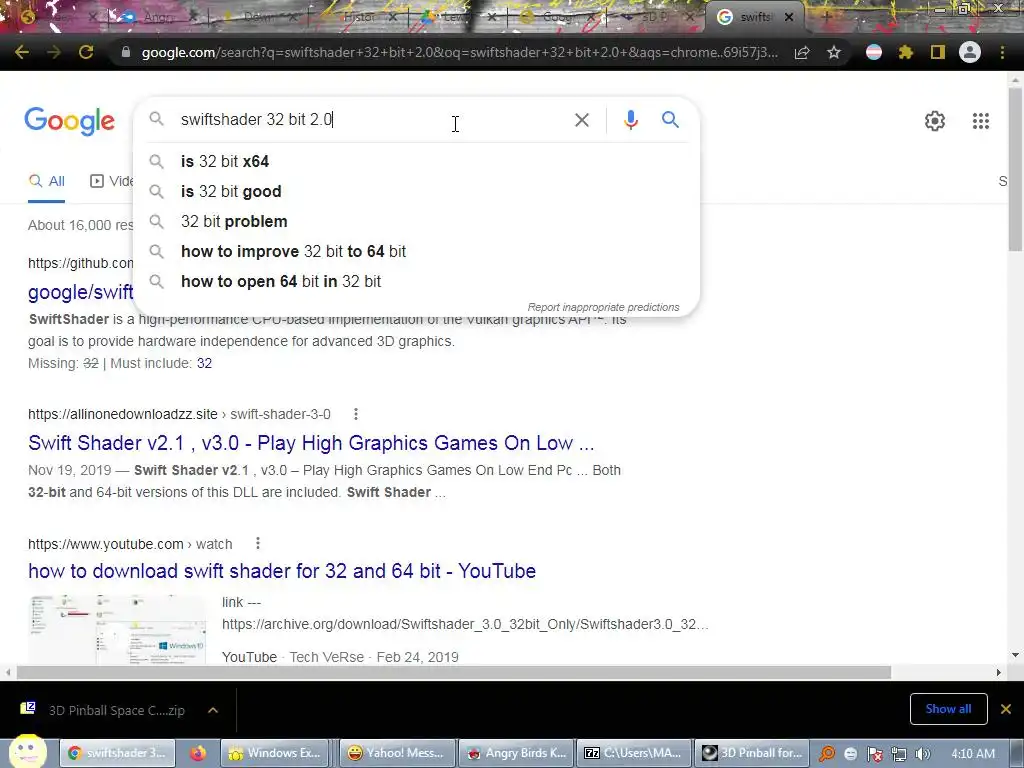This screenshot has width=1024, height=768.
Task: Open the Chrome profile avatar
Action: tap(970, 52)
